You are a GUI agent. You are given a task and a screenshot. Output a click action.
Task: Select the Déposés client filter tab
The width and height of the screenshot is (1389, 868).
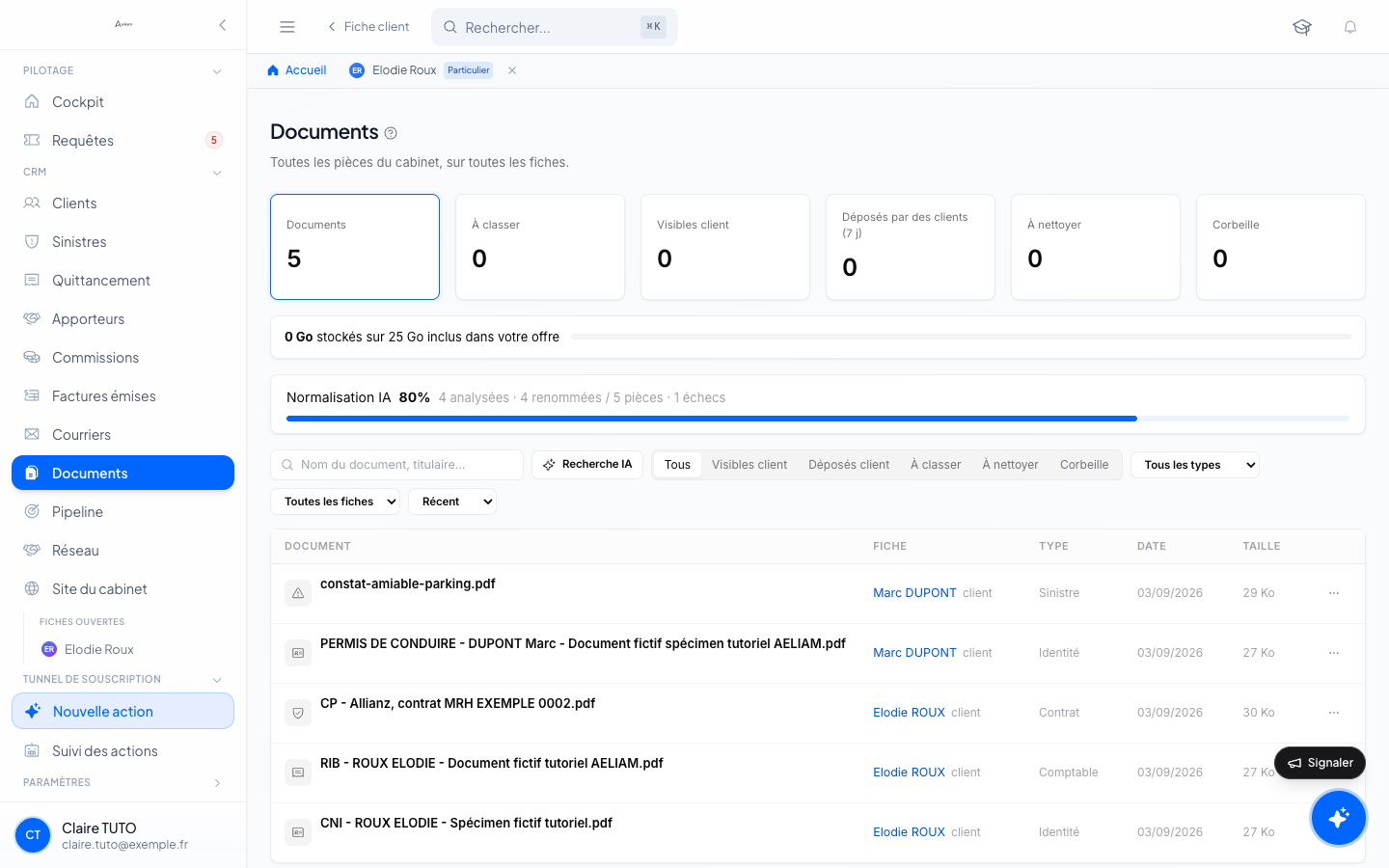coord(849,465)
